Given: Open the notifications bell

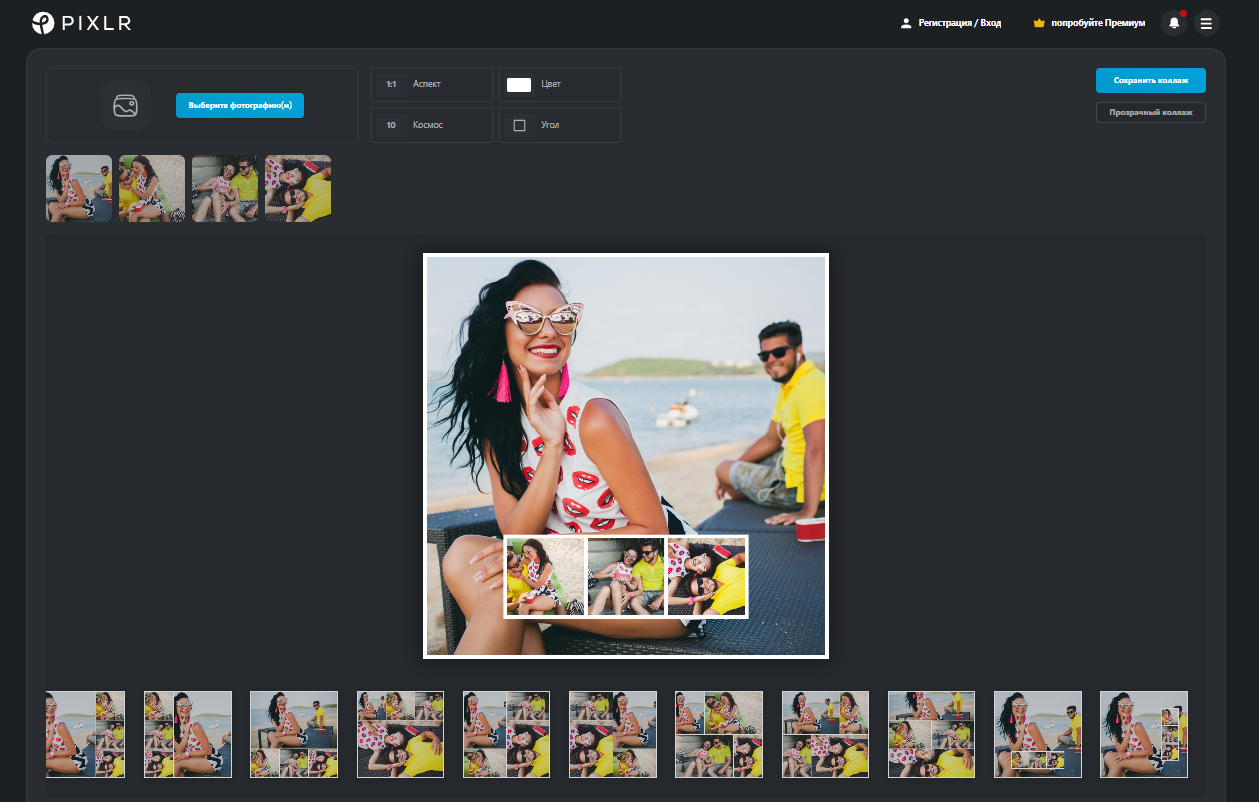Looking at the screenshot, I should tap(1174, 23).
